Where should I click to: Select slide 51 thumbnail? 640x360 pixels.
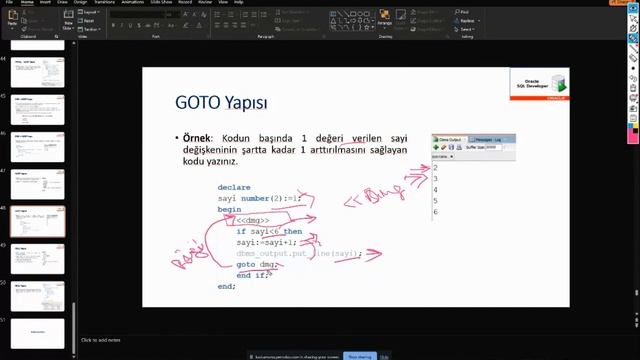pyautogui.click(x=38, y=333)
